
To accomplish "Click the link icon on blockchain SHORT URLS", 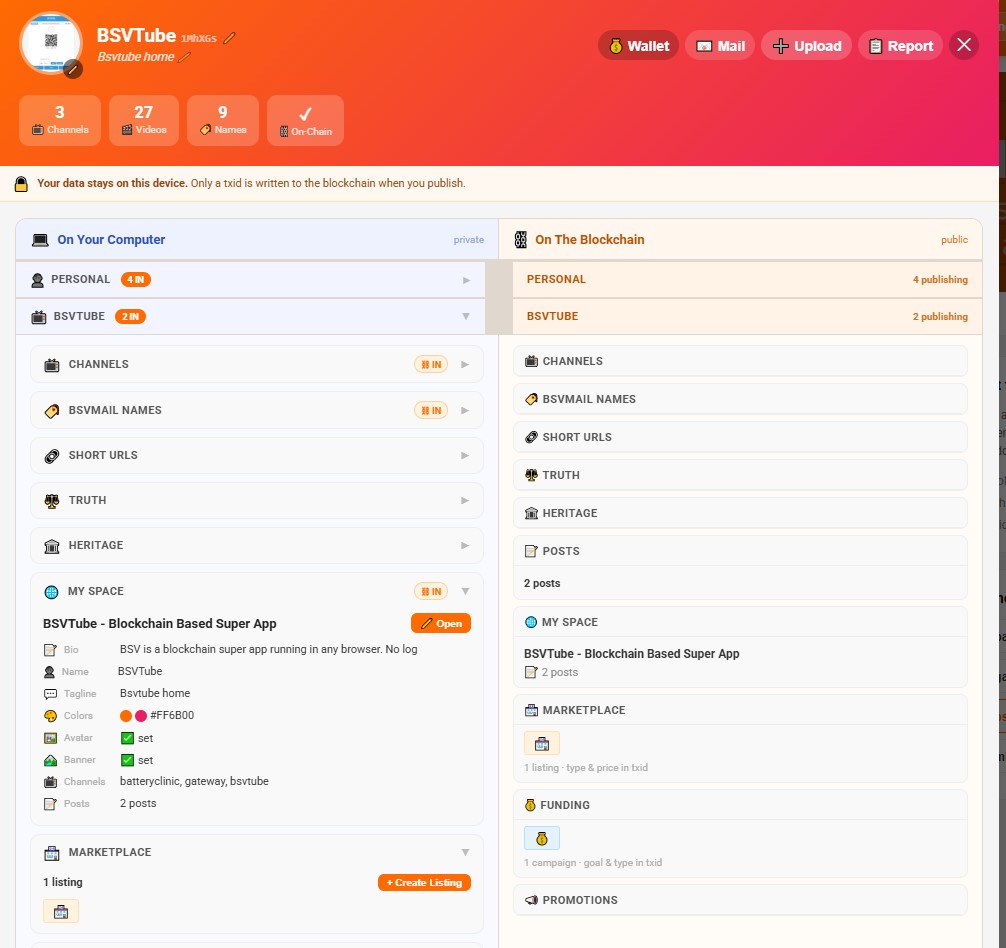I will [x=531, y=437].
